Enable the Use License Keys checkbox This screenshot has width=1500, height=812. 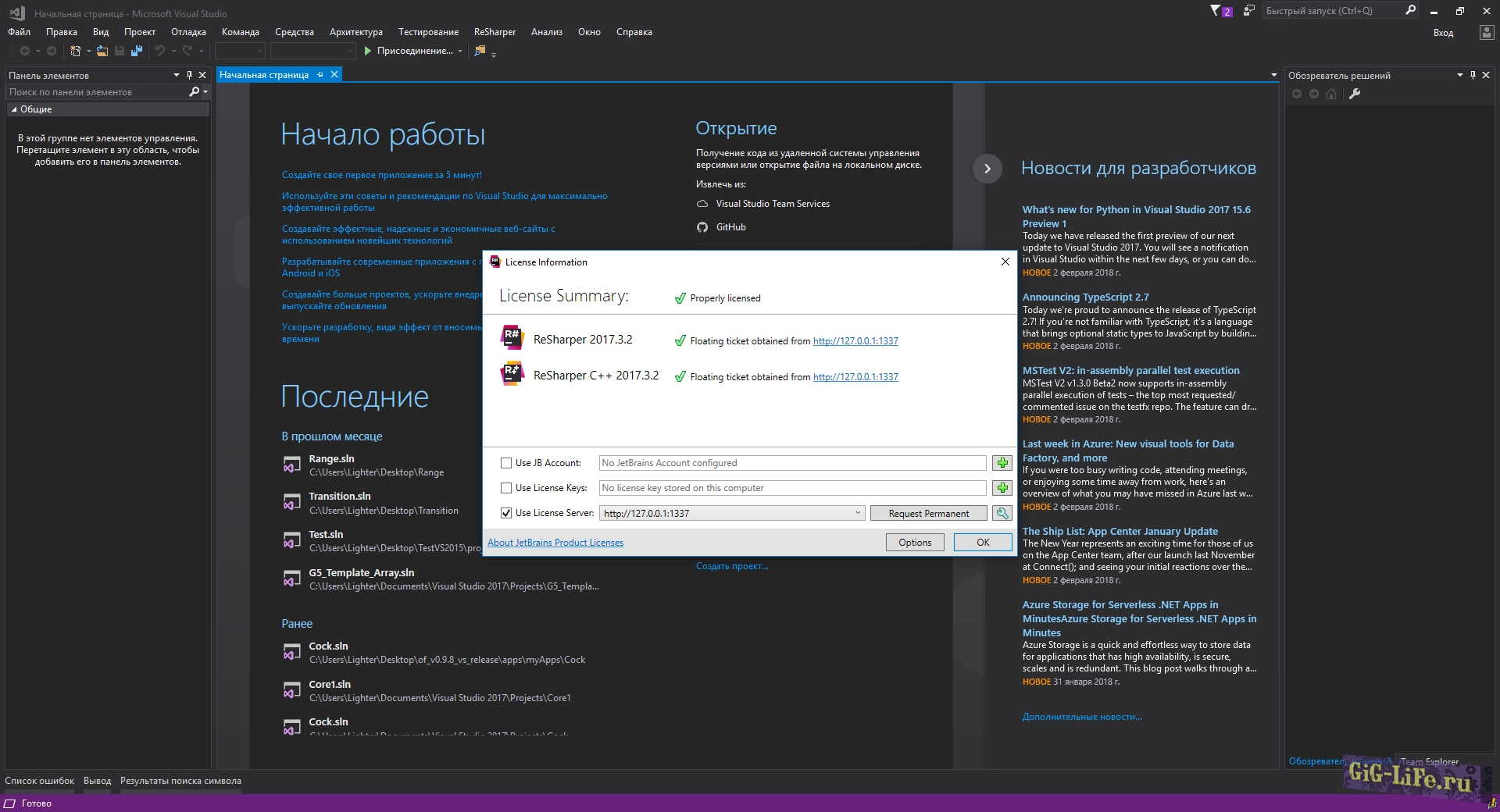[506, 488]
